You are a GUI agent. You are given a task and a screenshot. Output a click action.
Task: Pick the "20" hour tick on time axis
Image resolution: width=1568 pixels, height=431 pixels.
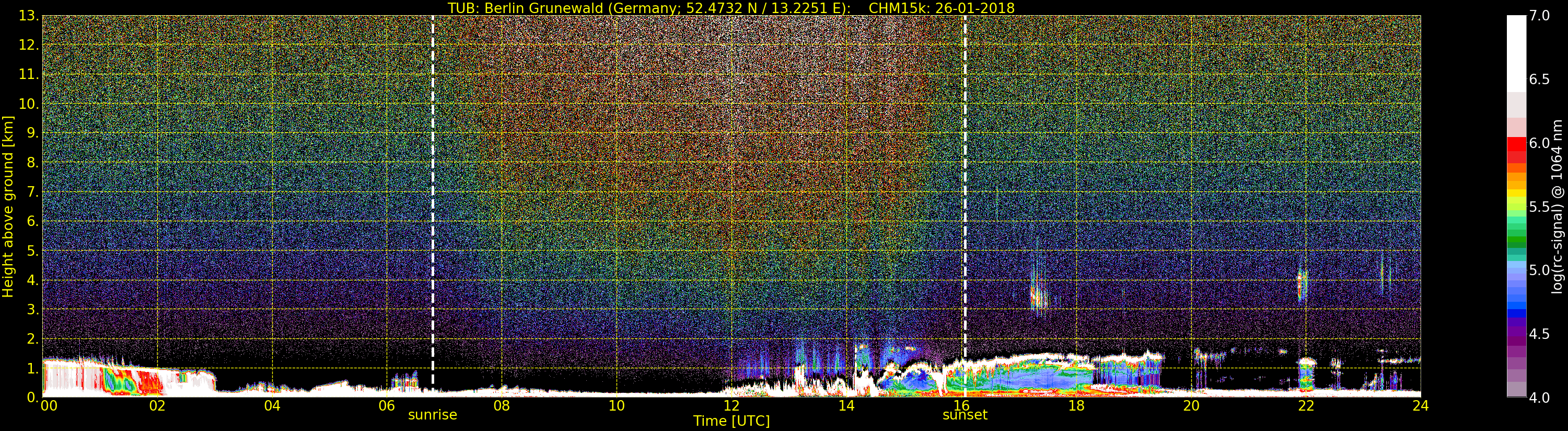1191,405
